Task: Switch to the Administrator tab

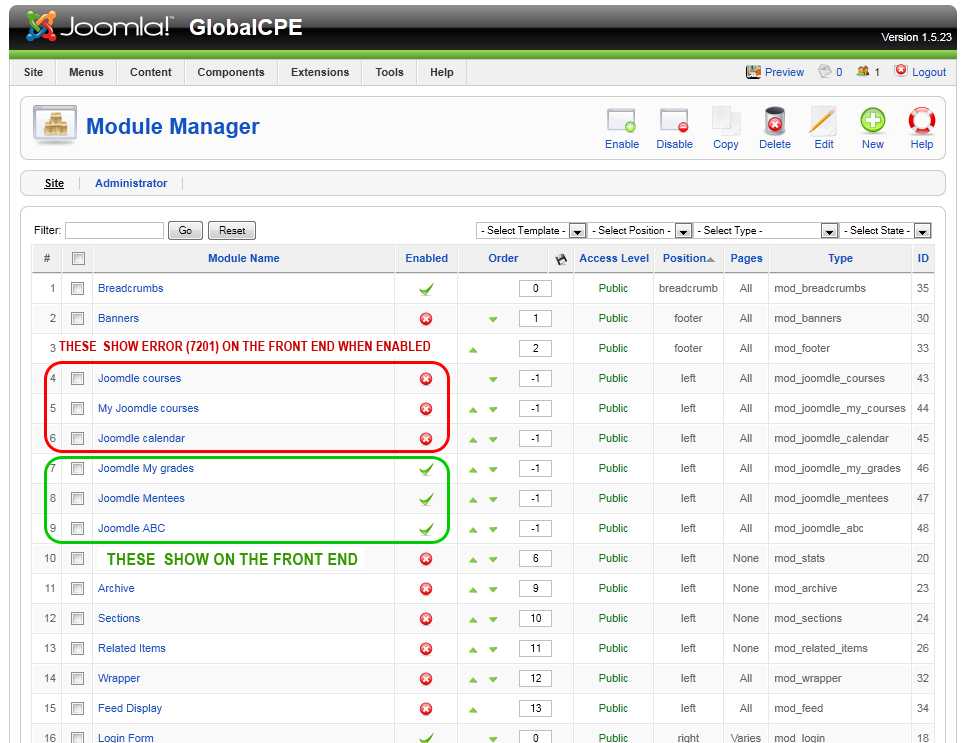Action: coord(131,183)
